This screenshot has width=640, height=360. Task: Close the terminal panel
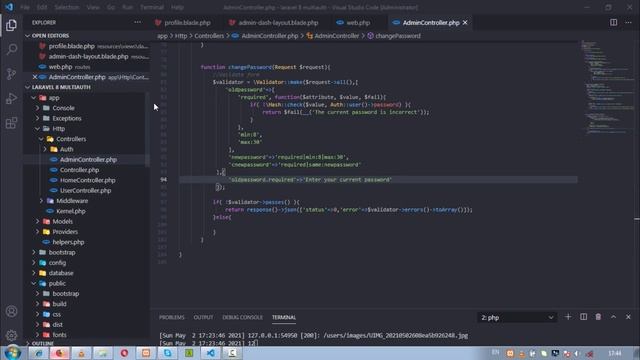[628, 317]
